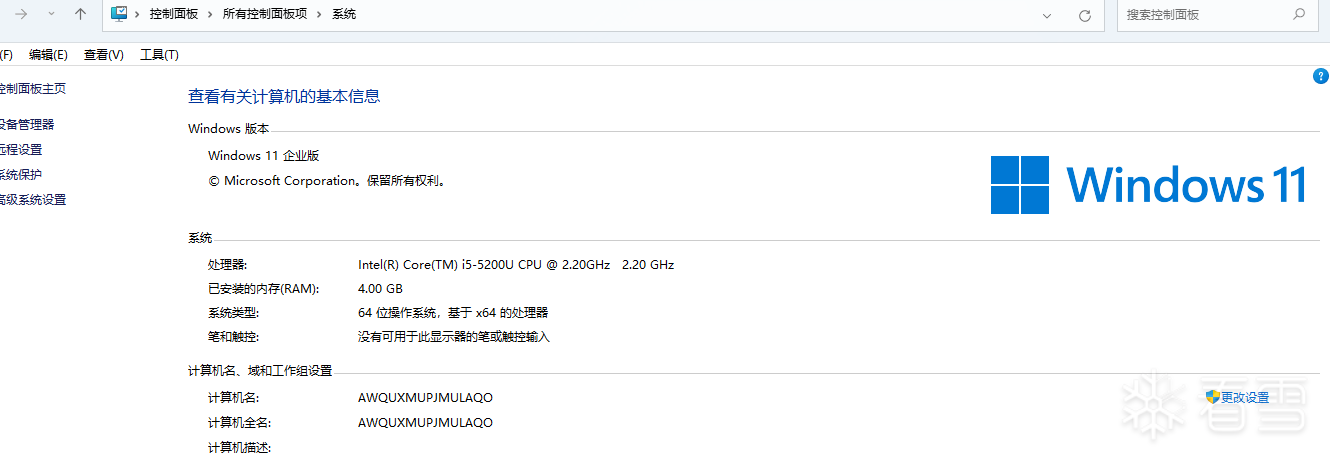Go forward with the forward arrow
Image resolution: width=1330 pixels, height=466 pixels.
tap(21, 14)
